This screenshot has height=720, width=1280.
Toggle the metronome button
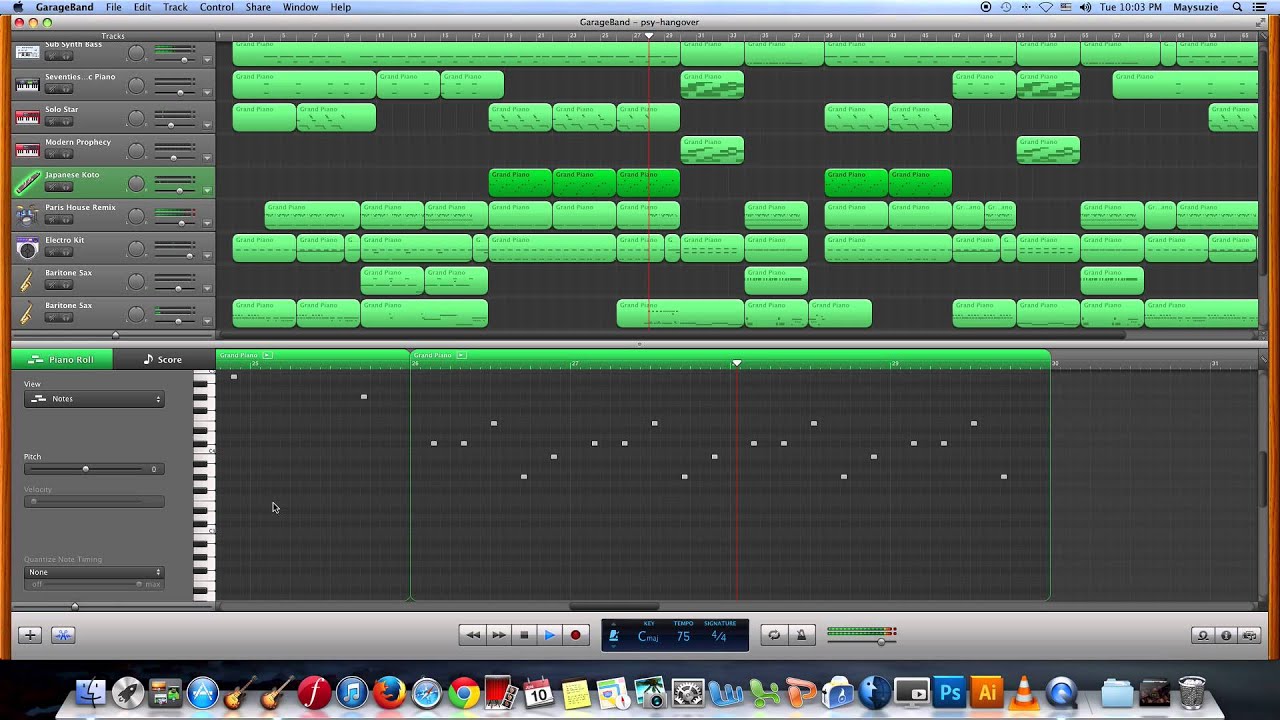(801, 635)
